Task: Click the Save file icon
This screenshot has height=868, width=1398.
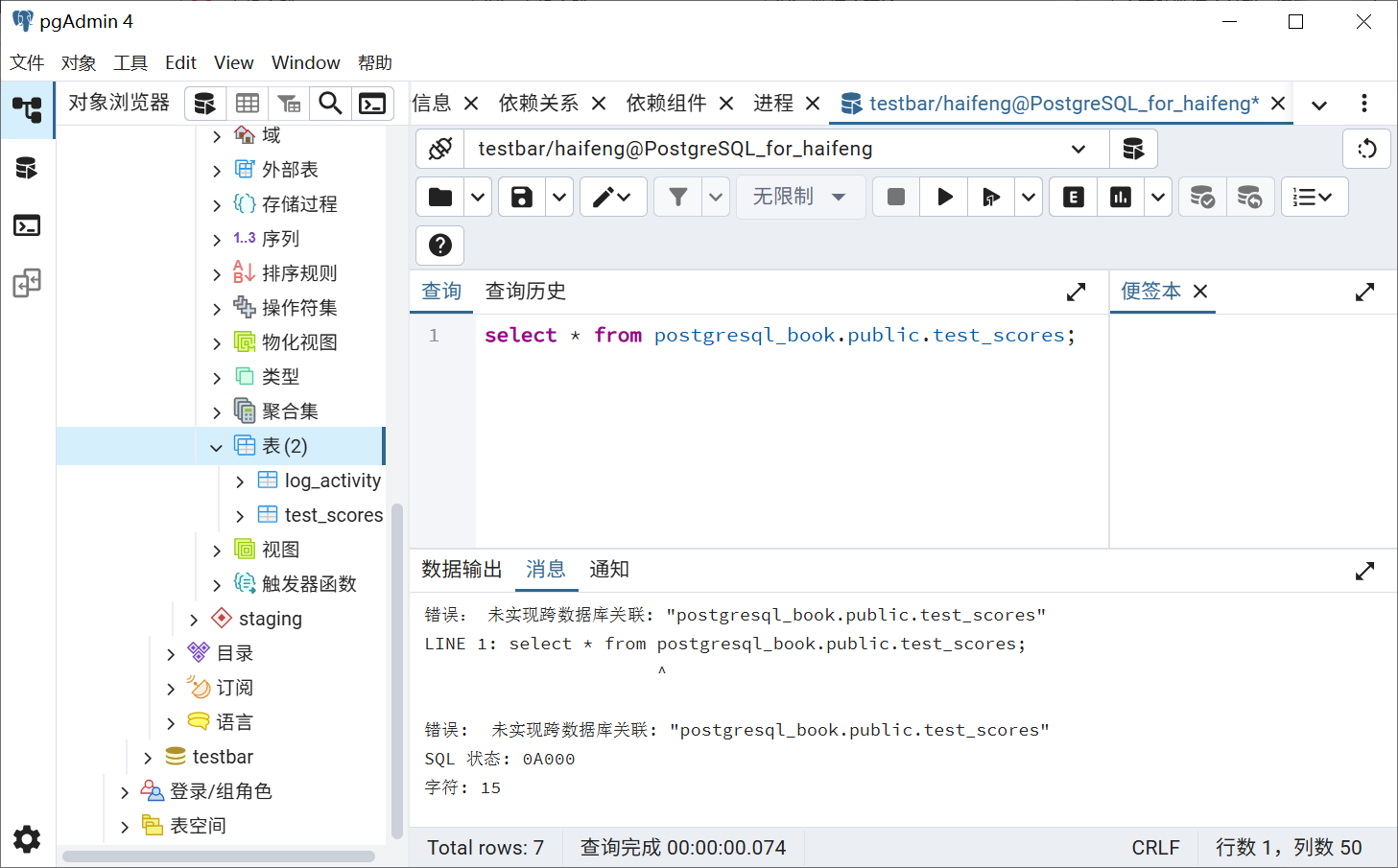Action: pos(521,197)
